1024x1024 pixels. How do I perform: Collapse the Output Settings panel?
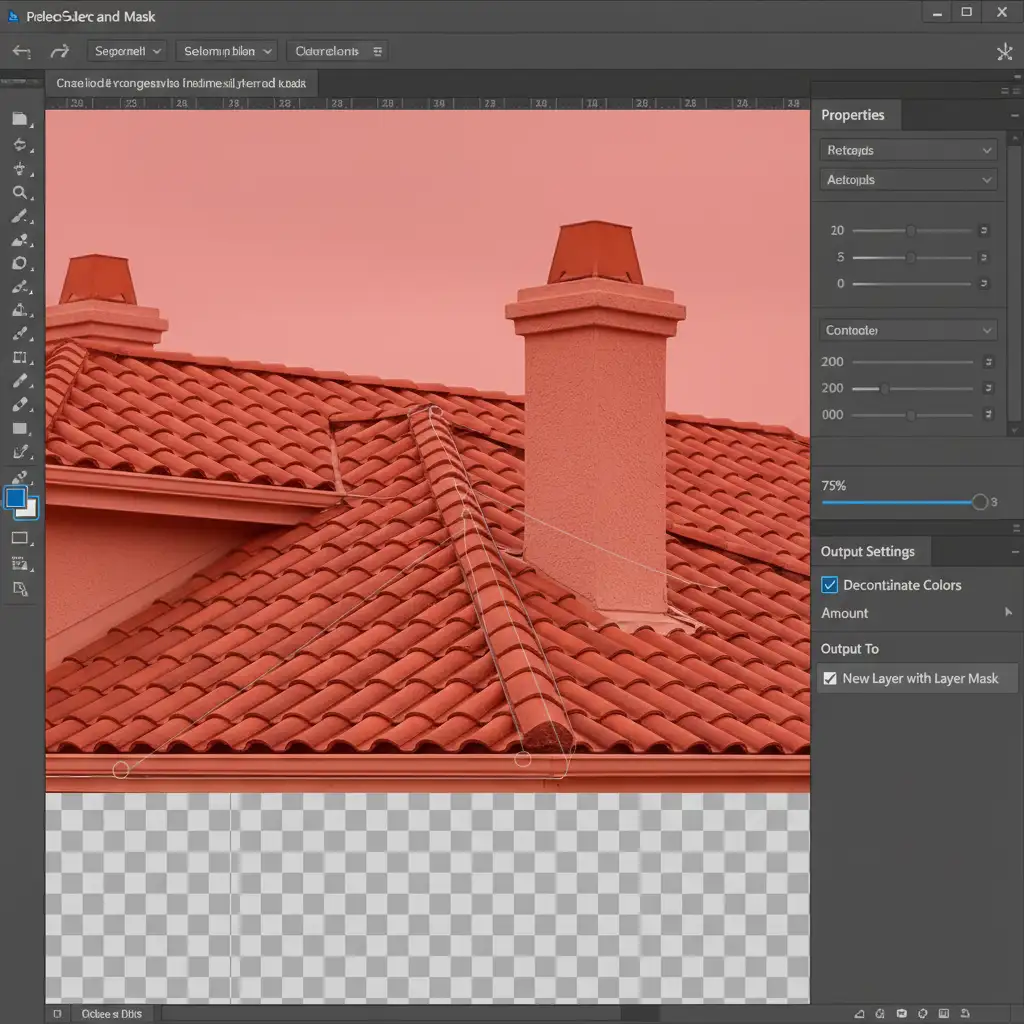point(1014,551)
